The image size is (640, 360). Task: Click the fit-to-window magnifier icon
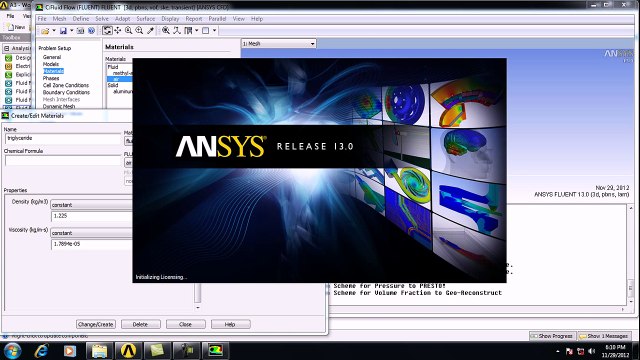[166, 31]
